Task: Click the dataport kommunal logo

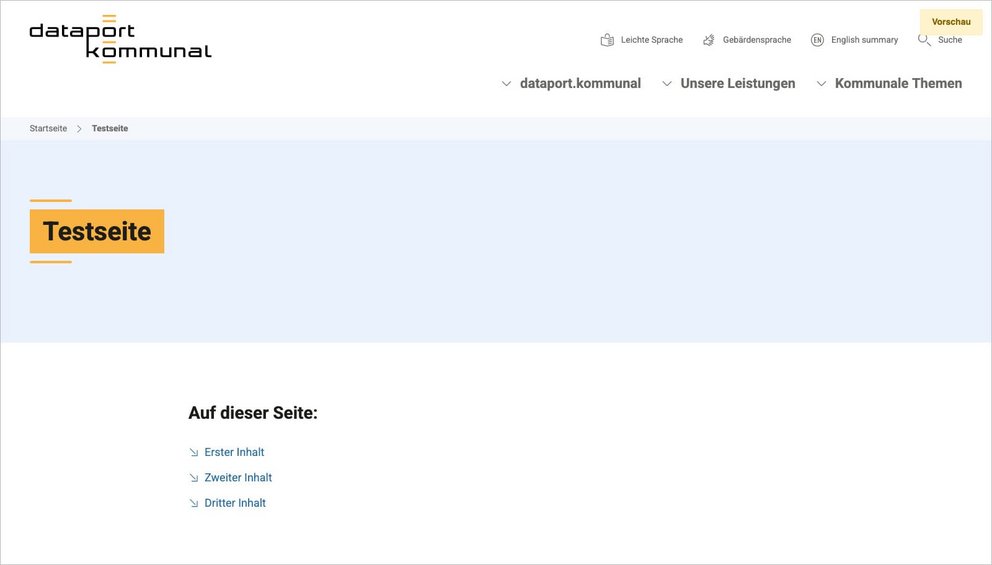Action: [x=120, y=40]
